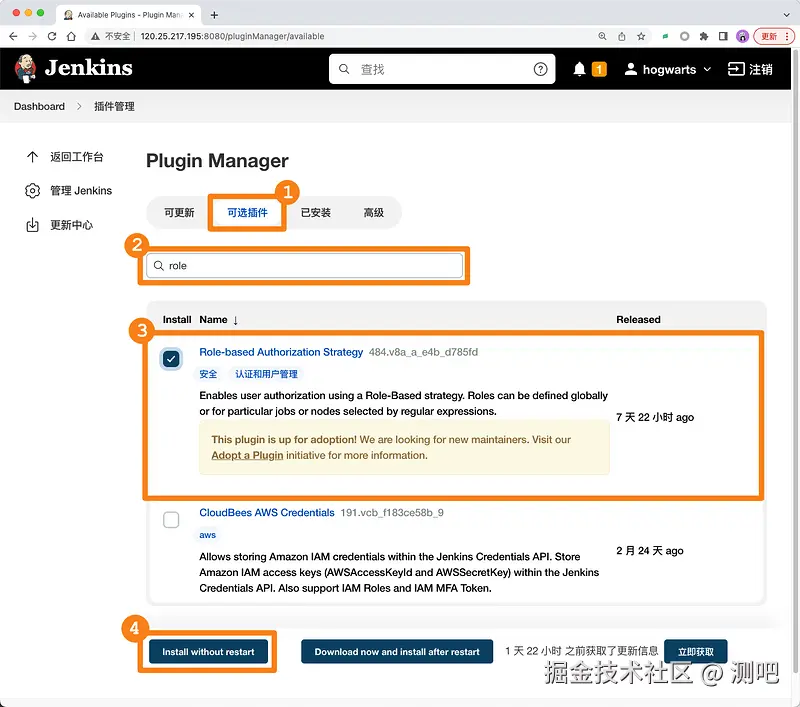Click the 安全 category tag

pos(208,374)
